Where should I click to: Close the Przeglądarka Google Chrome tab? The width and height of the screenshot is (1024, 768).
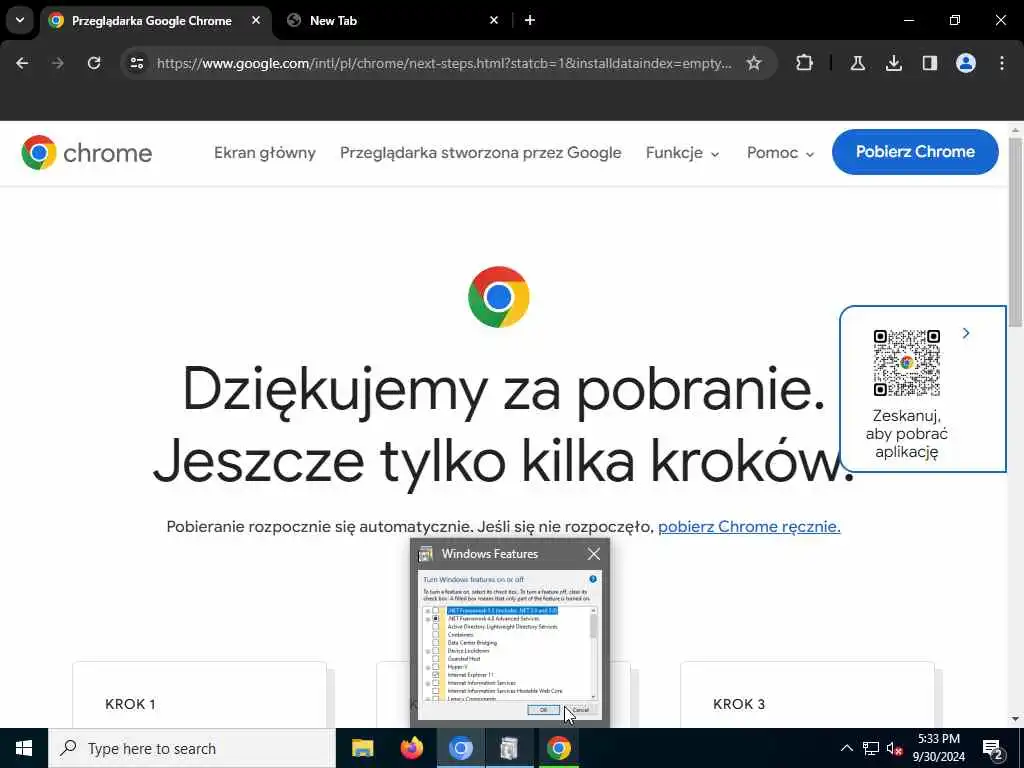pyautogui.click(x=256, y=21)
